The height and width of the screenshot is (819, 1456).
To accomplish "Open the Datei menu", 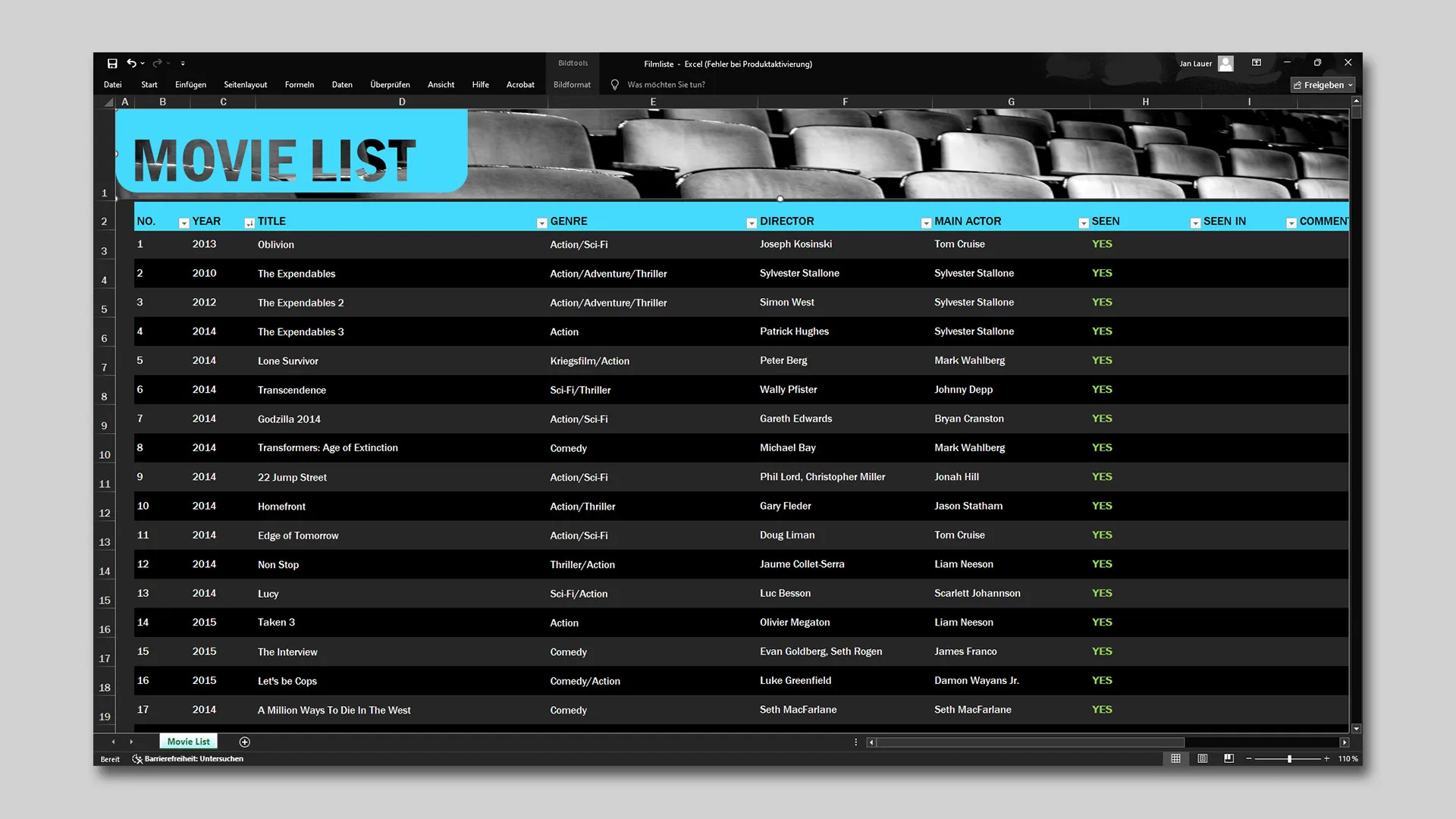I will [x=113, y=85].
